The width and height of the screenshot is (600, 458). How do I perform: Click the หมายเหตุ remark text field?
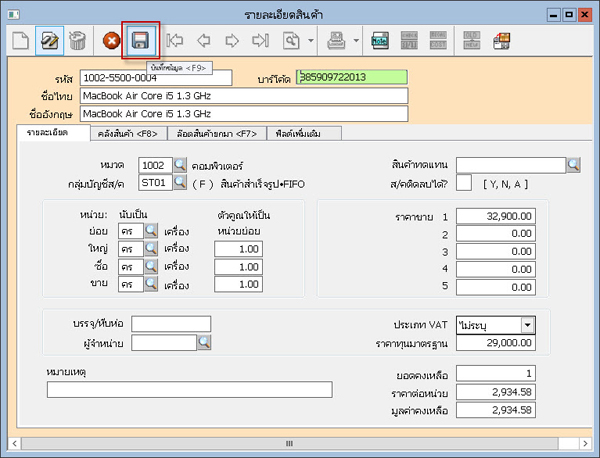pyautogui.click(x=190, y=390)
